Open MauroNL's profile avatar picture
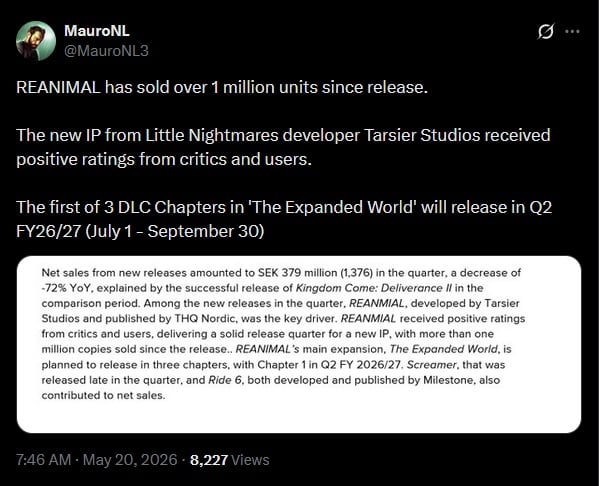 (36, 41)
